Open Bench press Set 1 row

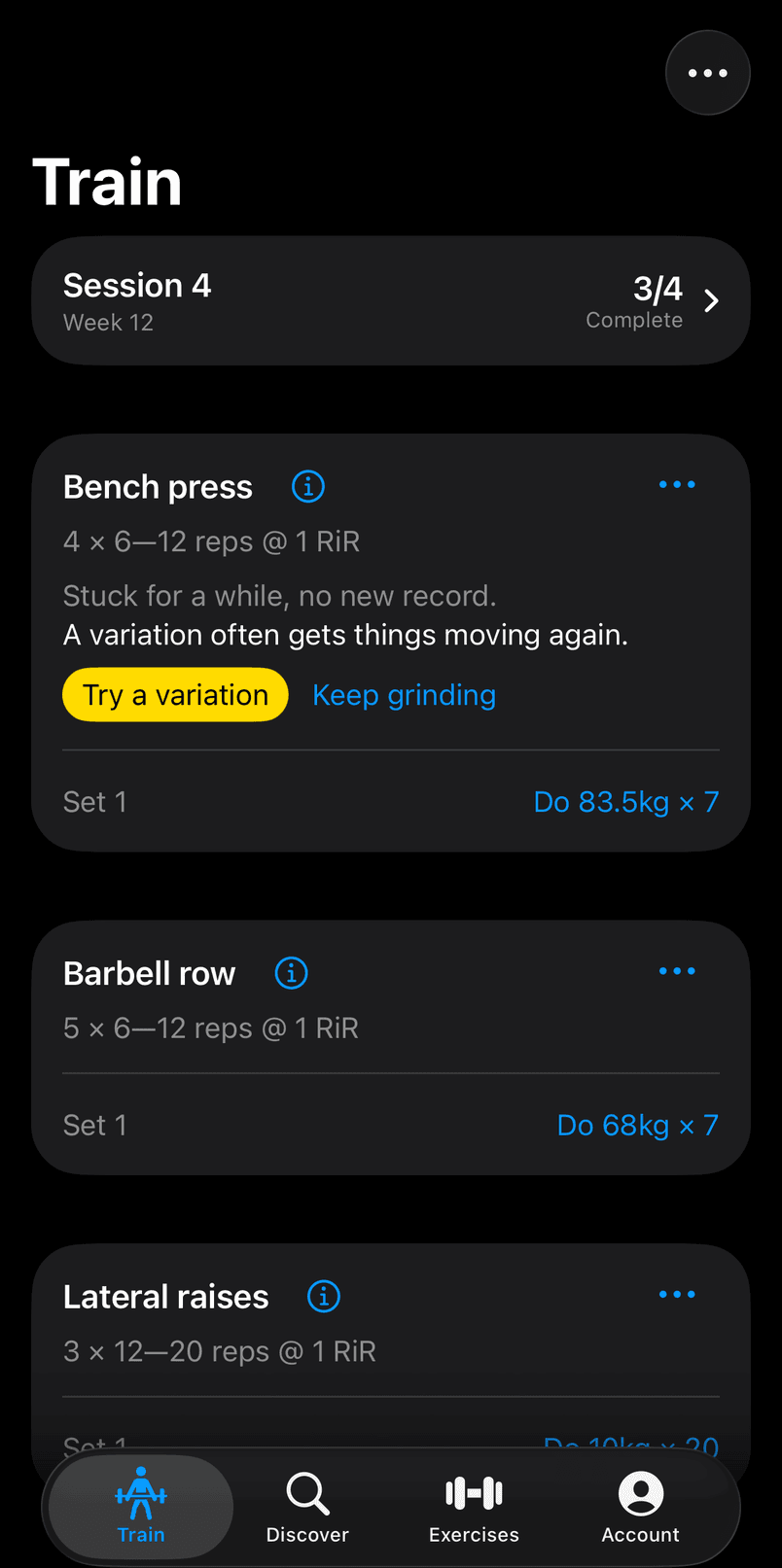pos(391,802)
